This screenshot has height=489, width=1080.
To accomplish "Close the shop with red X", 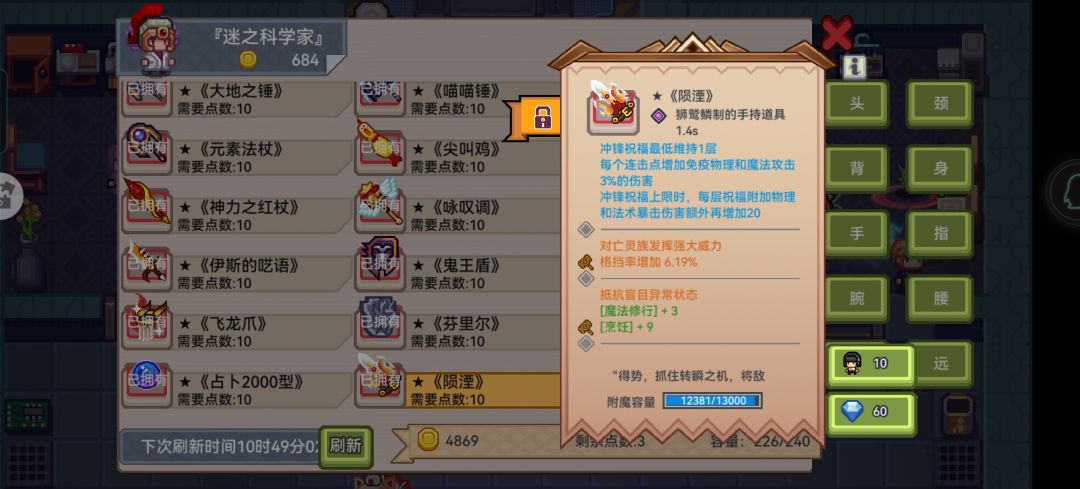I will 837,33.
